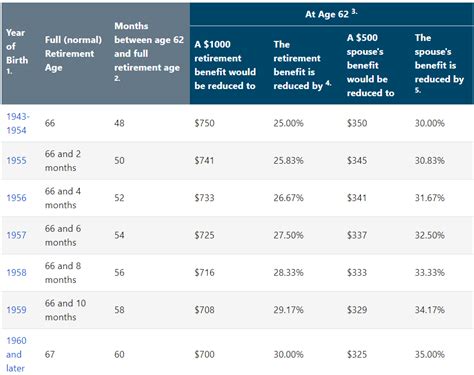The width and height of the screenshot is (474, 375).
Task: Select the $333 spouse's benefit cell
Action: [357, 273]
